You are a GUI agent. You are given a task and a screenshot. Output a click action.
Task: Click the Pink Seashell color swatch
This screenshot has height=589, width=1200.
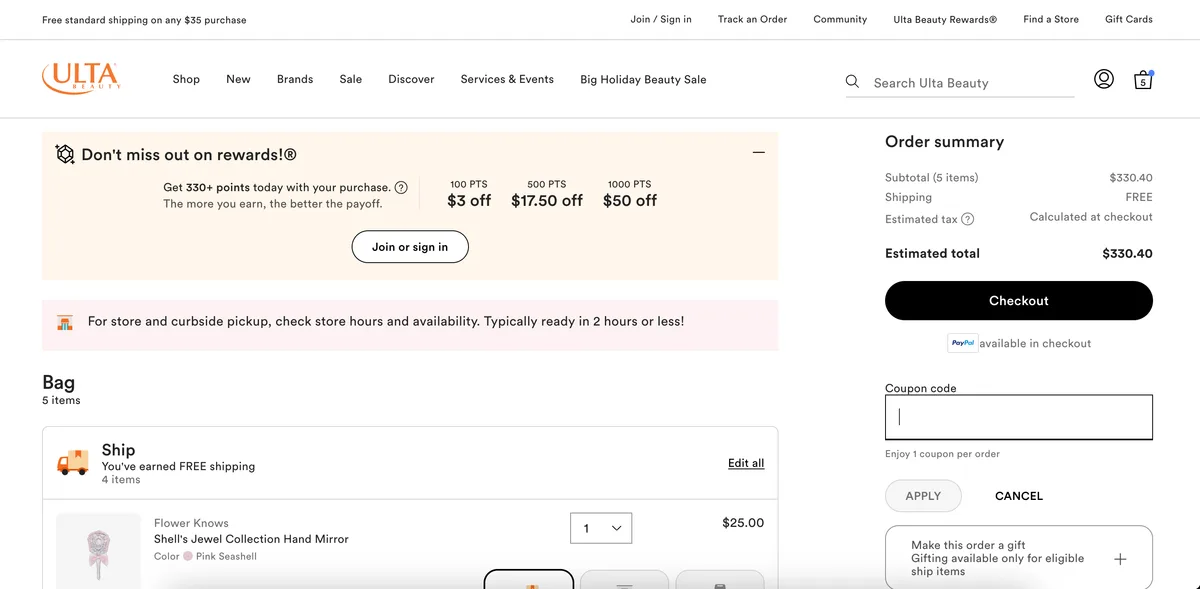coord(187,556)
